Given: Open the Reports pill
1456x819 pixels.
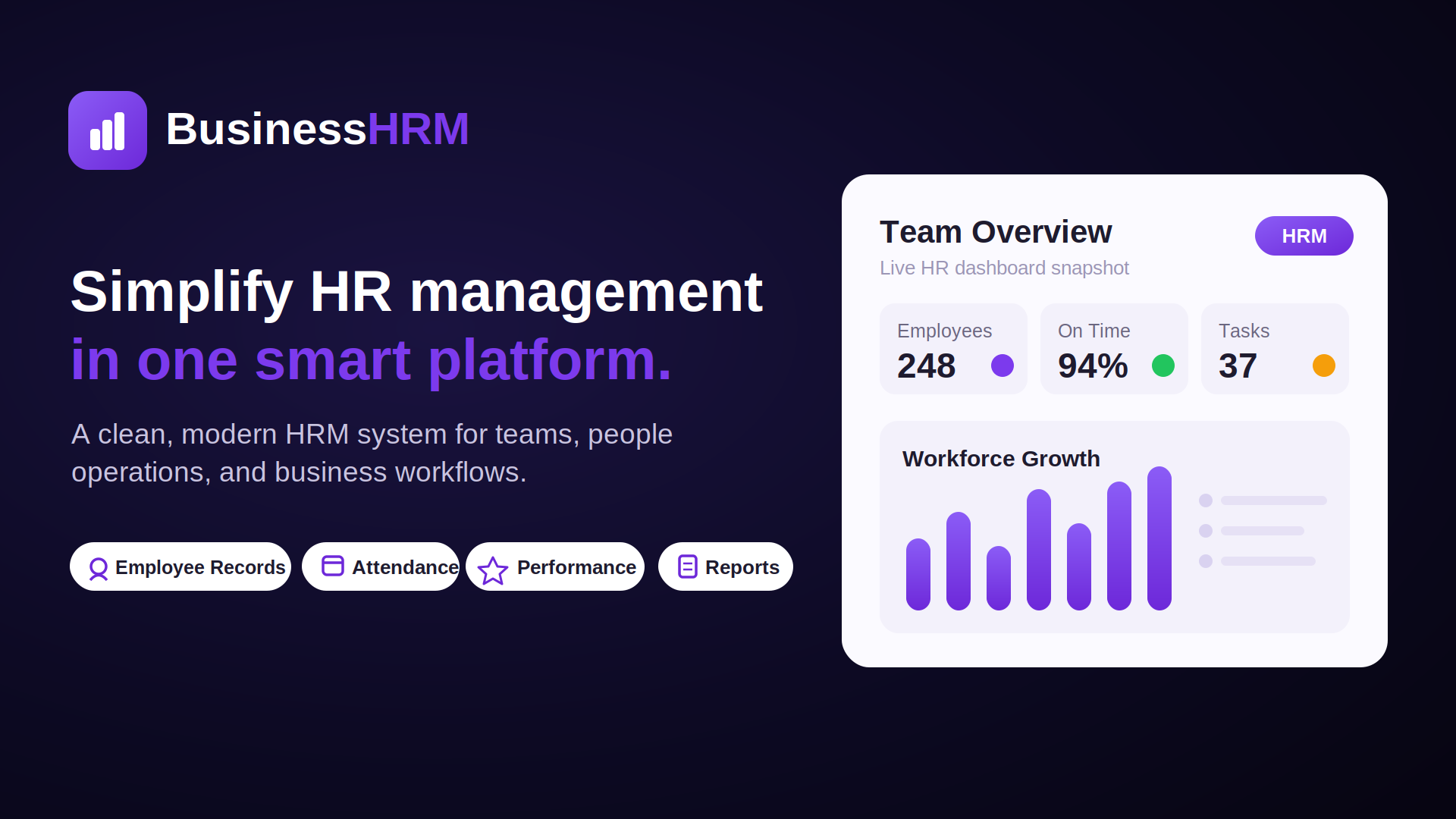Looking at the screenshot, I should tap(726, 566).
